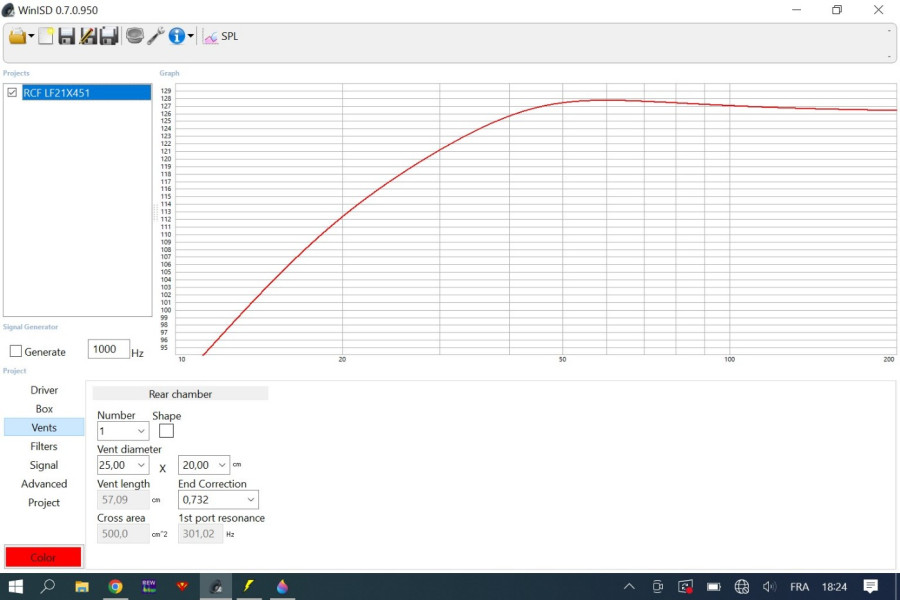The image size is (900, 600).
Task: Enable the Generate signal checkbox
Action: tap(16, 351)
